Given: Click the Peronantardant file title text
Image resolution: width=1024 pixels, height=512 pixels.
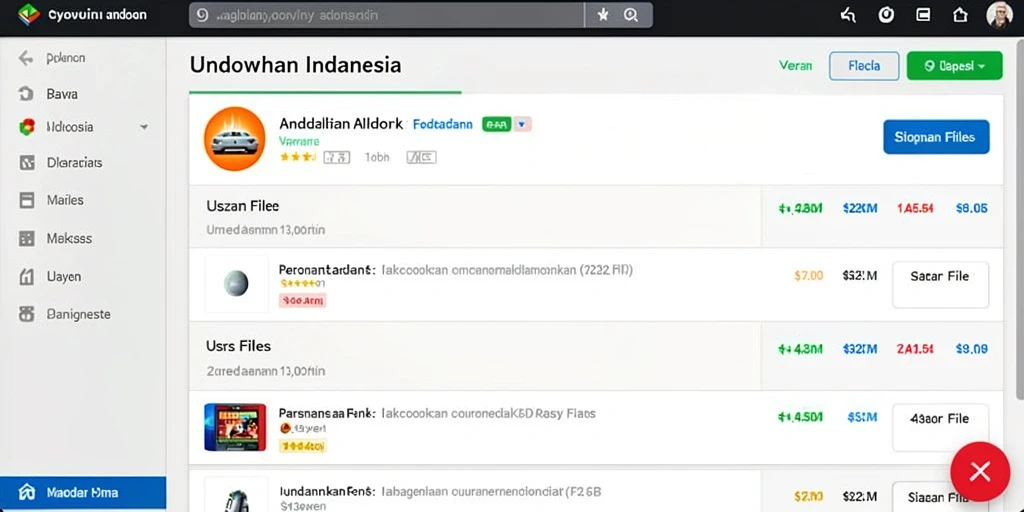Looking at the screenshot, I should 327,270.
